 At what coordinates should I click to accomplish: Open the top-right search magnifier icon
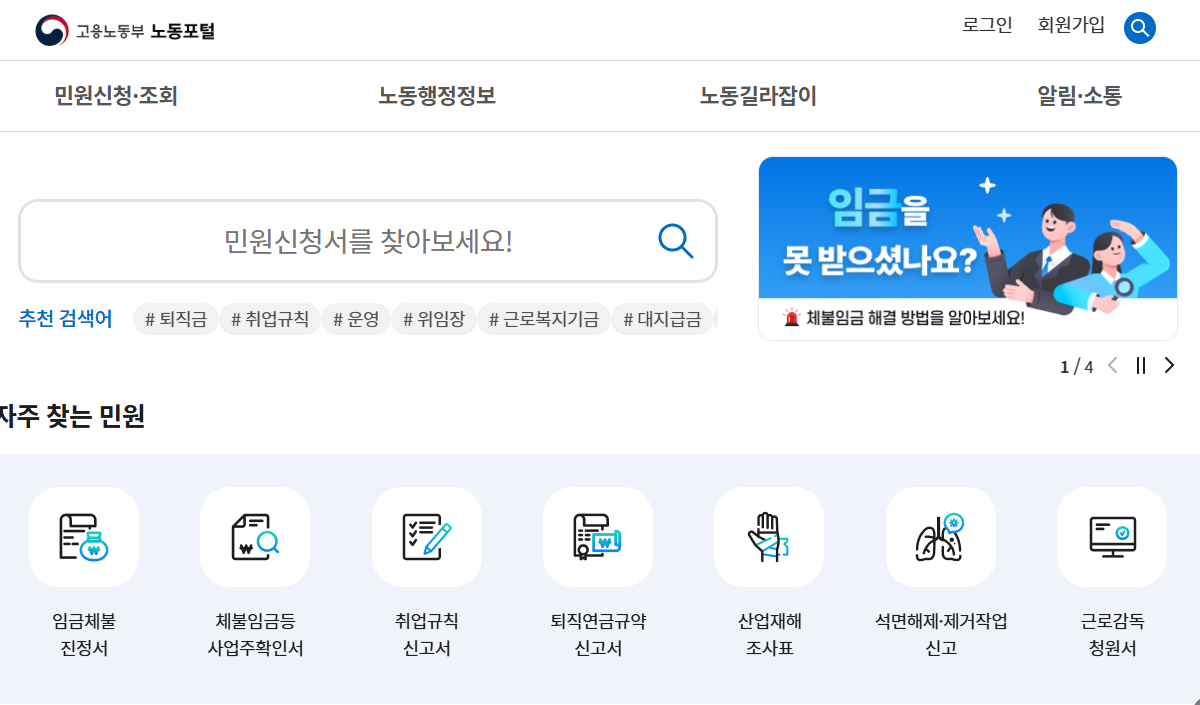click(1139, 27)
